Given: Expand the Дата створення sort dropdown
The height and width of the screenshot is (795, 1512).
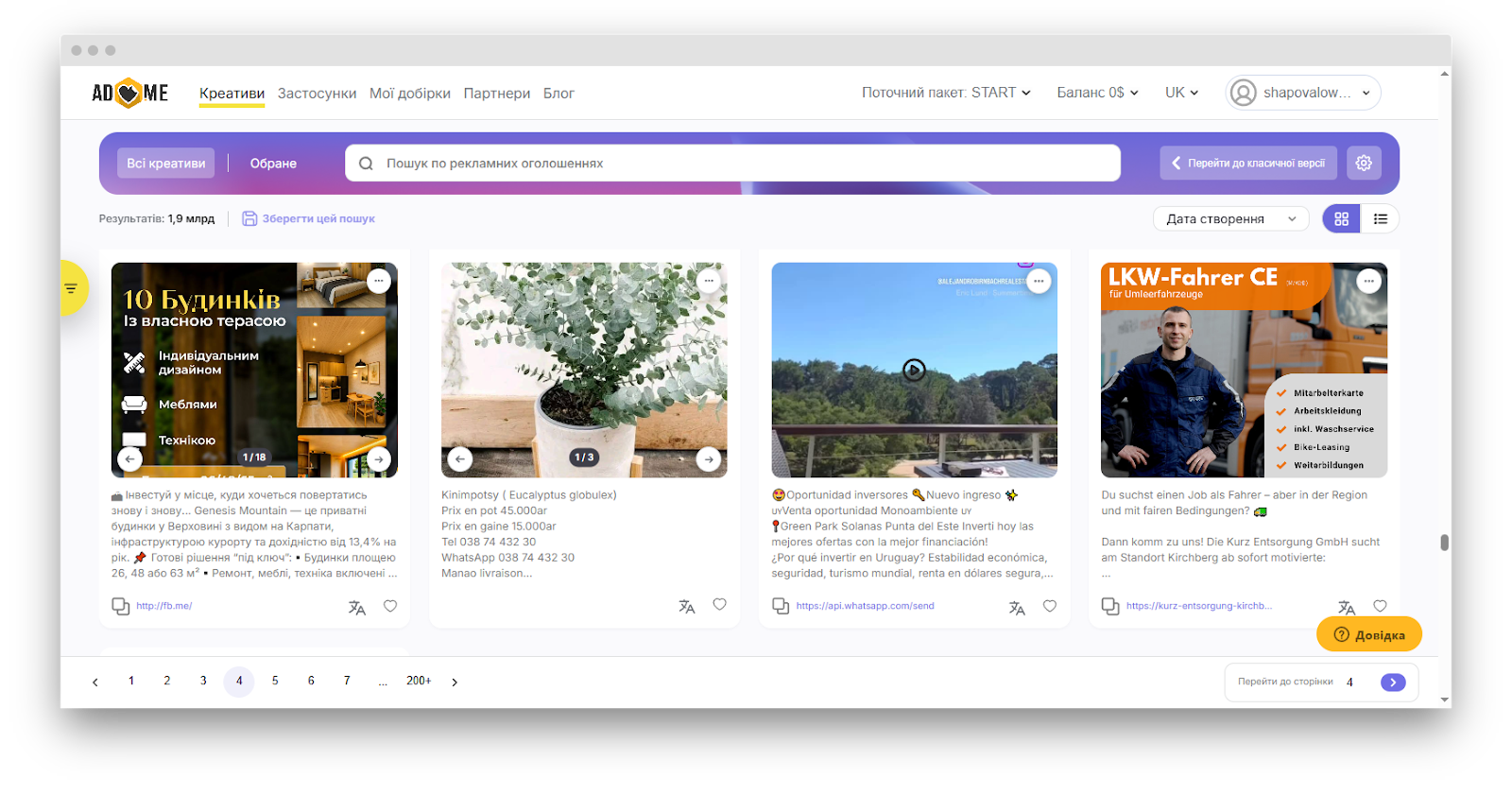Looking at the screenshot, I should click(1230, 218).
